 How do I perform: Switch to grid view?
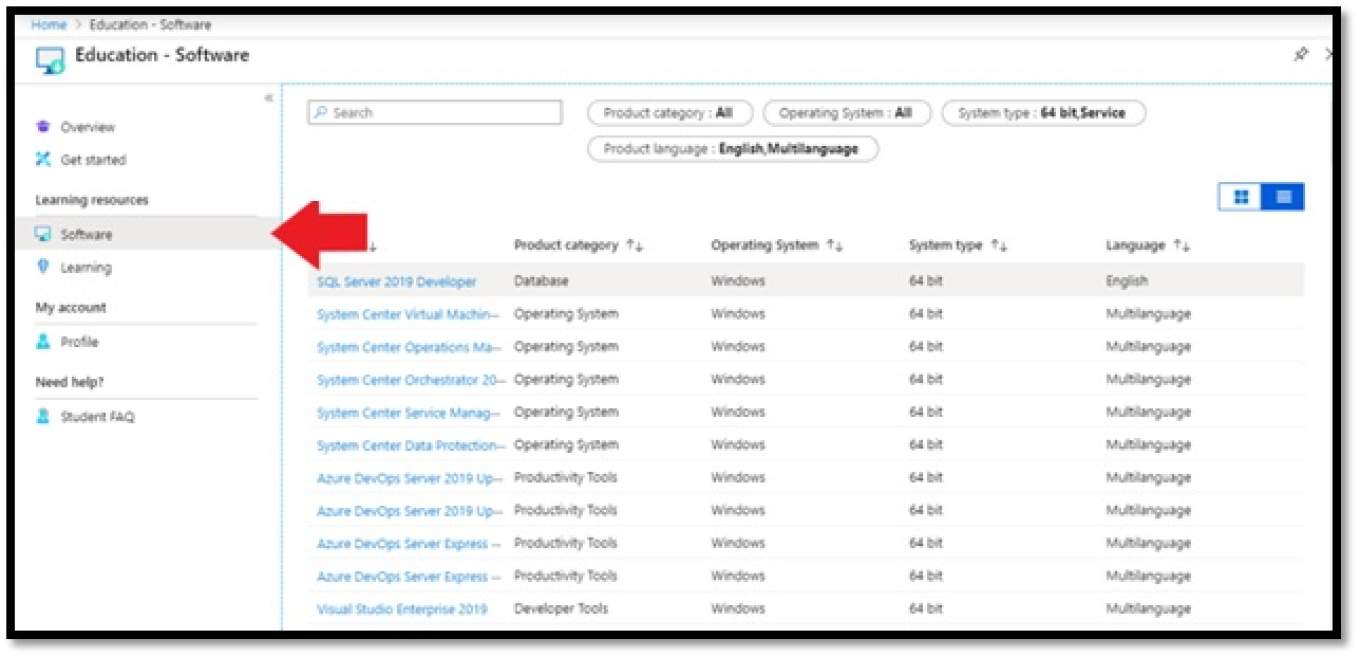1241,196
